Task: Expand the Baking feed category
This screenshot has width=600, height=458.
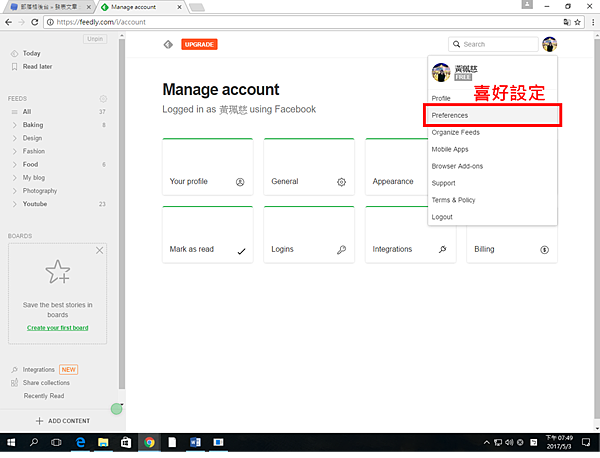Action: (x=15, y=125)
